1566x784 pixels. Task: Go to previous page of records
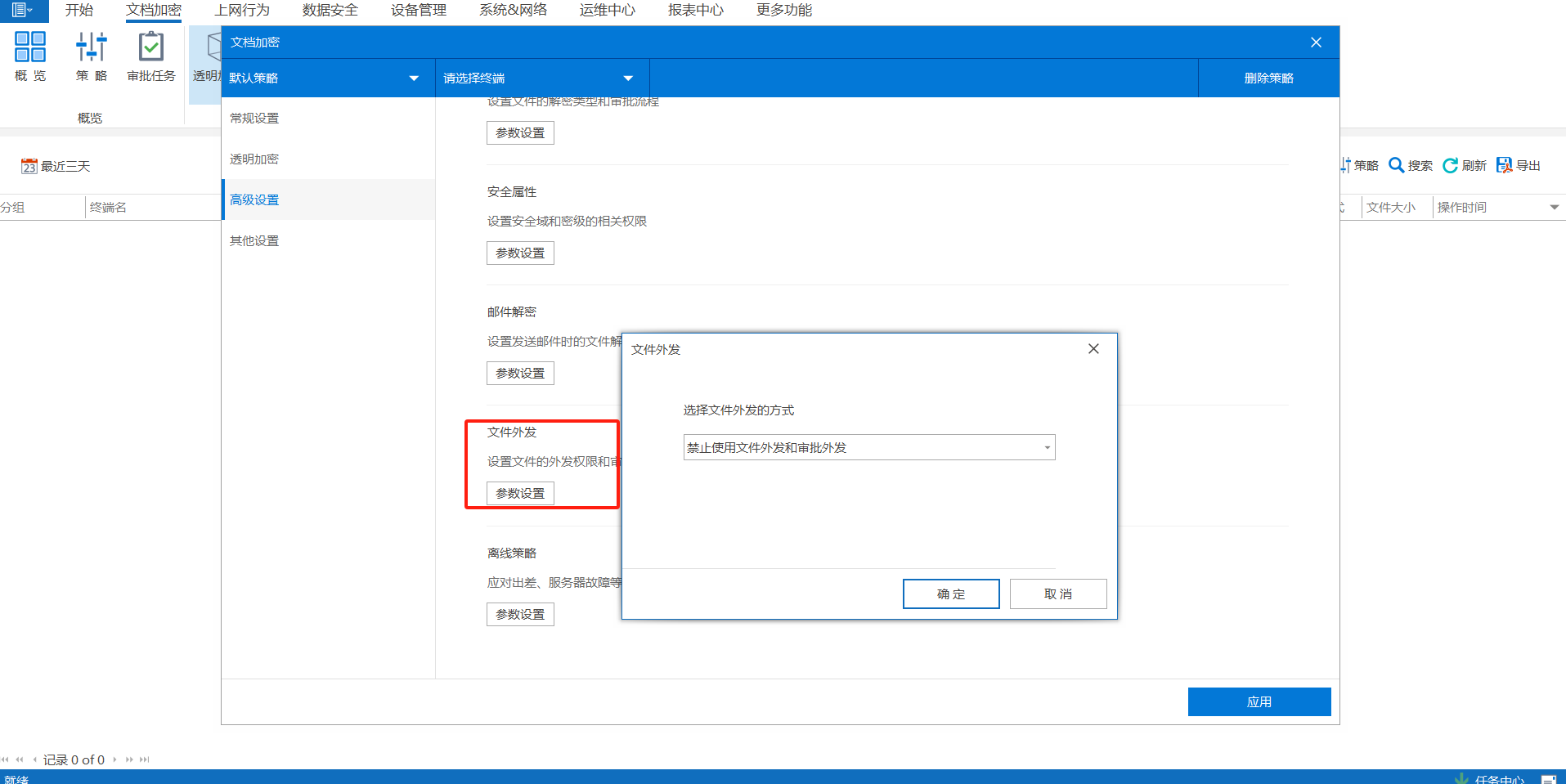coord(20,759)
